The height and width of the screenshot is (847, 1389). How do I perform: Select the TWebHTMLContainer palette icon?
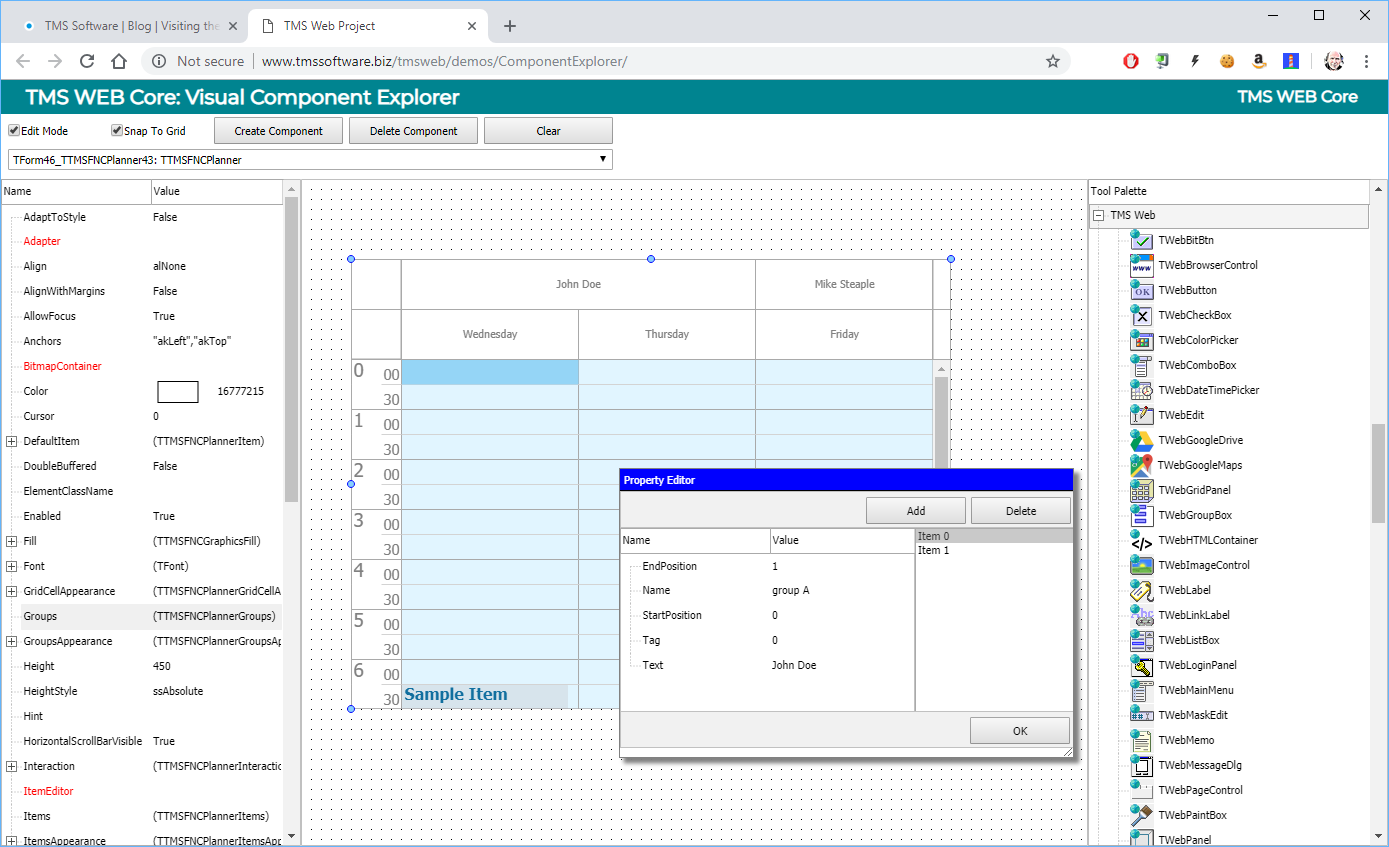(1141, 540)
